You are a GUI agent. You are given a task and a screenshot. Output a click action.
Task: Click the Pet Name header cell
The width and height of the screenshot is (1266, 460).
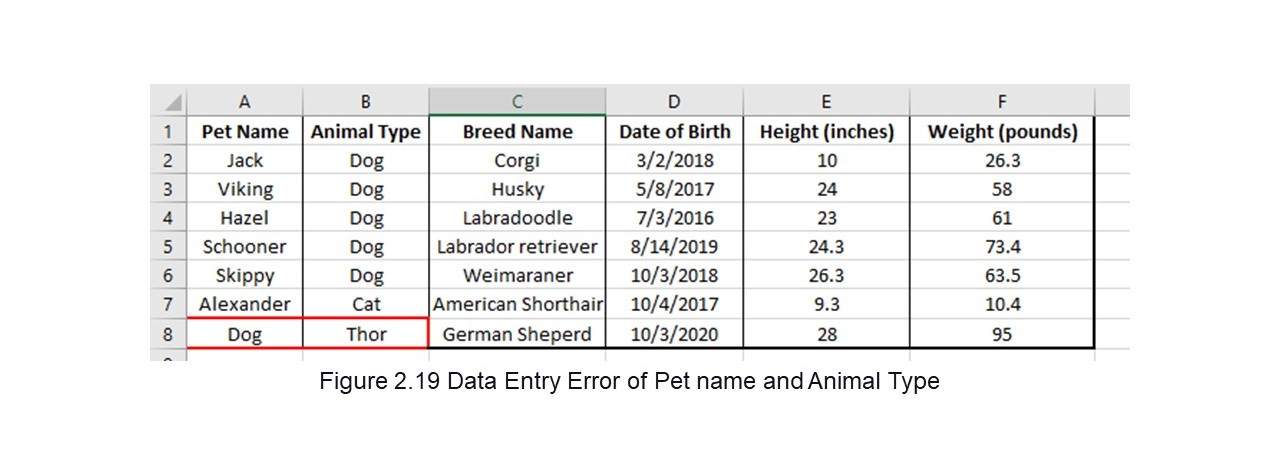(x=245, y=131)
